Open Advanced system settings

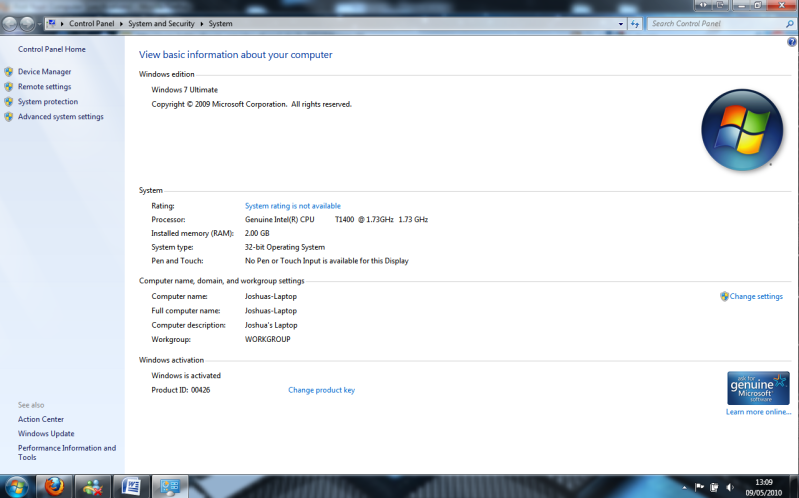coord(60,117)
